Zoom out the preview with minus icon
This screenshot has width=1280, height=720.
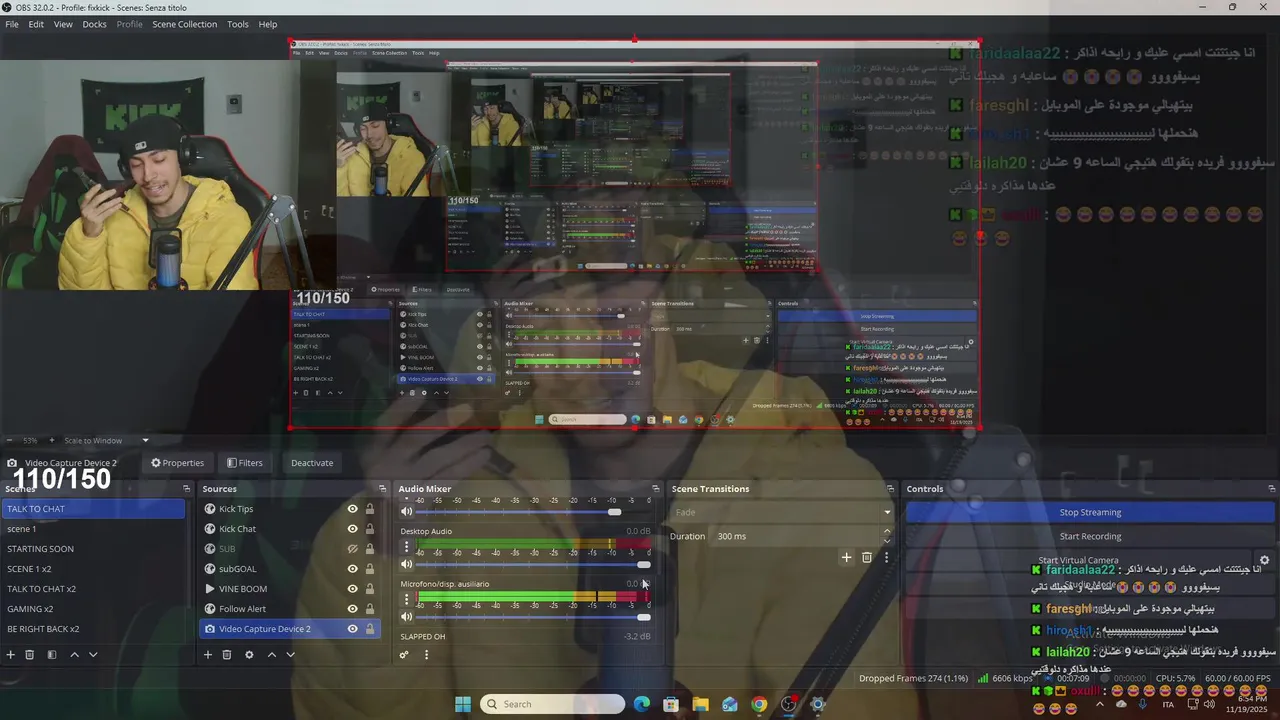[9, 440]
